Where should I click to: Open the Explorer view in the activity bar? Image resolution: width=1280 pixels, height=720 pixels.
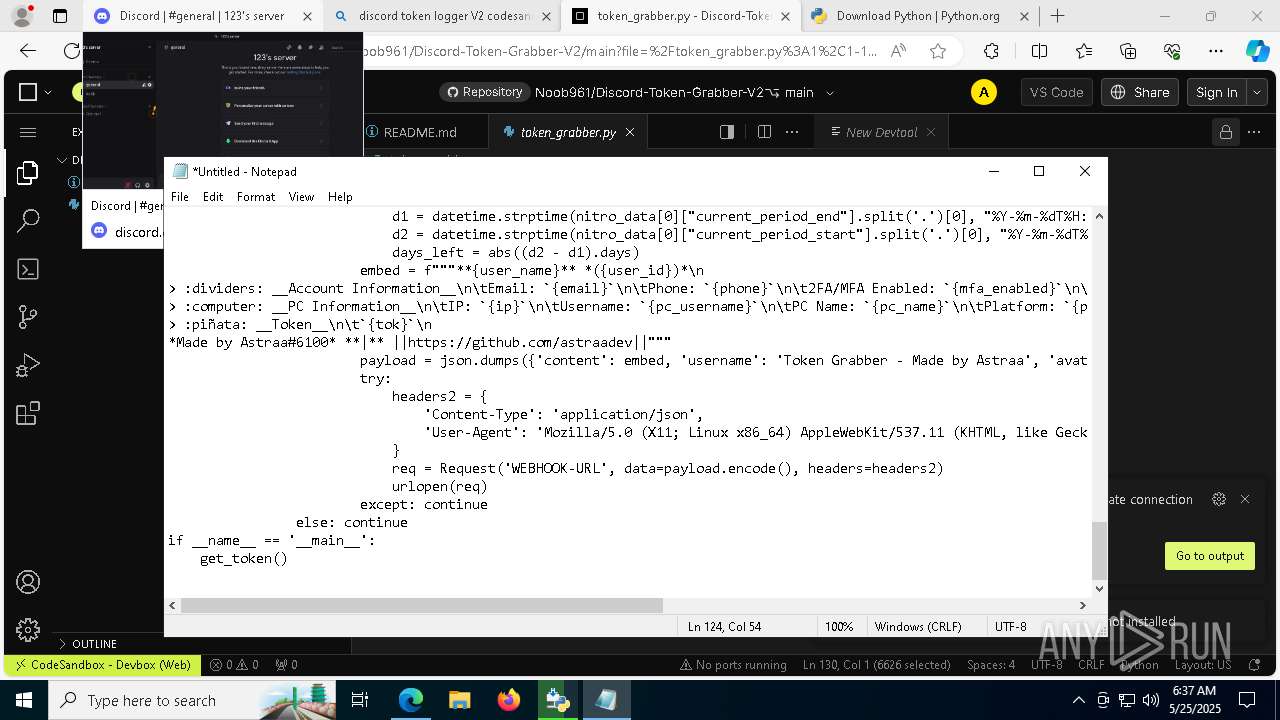pos(27,173)
